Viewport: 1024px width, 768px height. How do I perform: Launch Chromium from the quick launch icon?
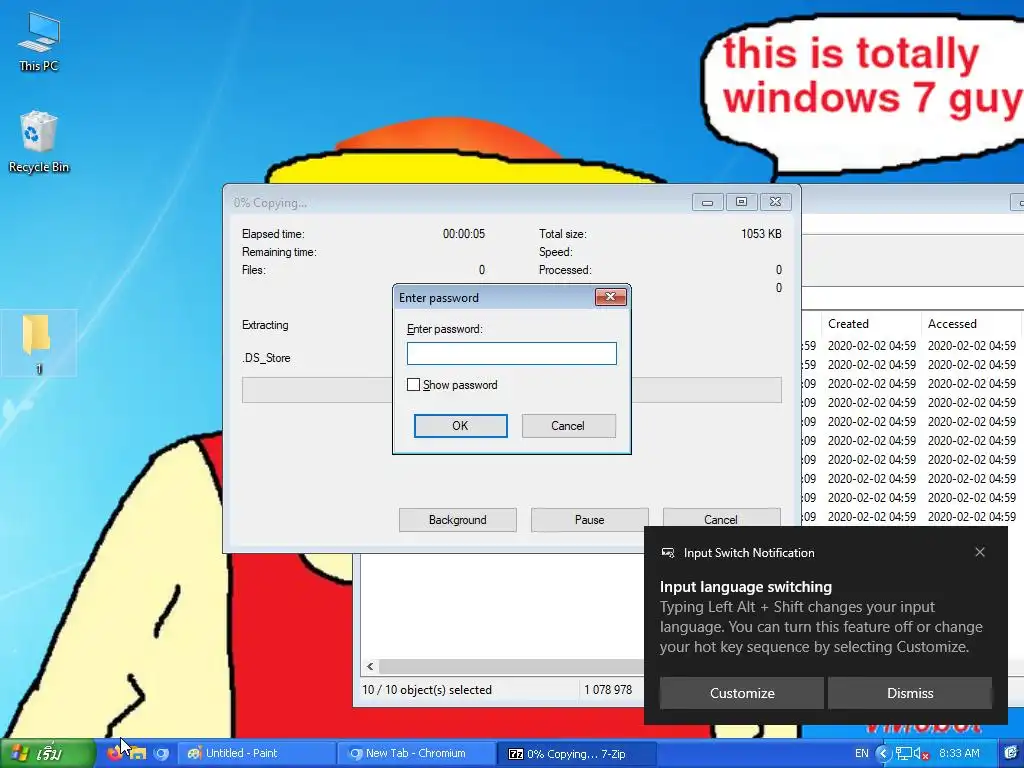coord(161,754)
